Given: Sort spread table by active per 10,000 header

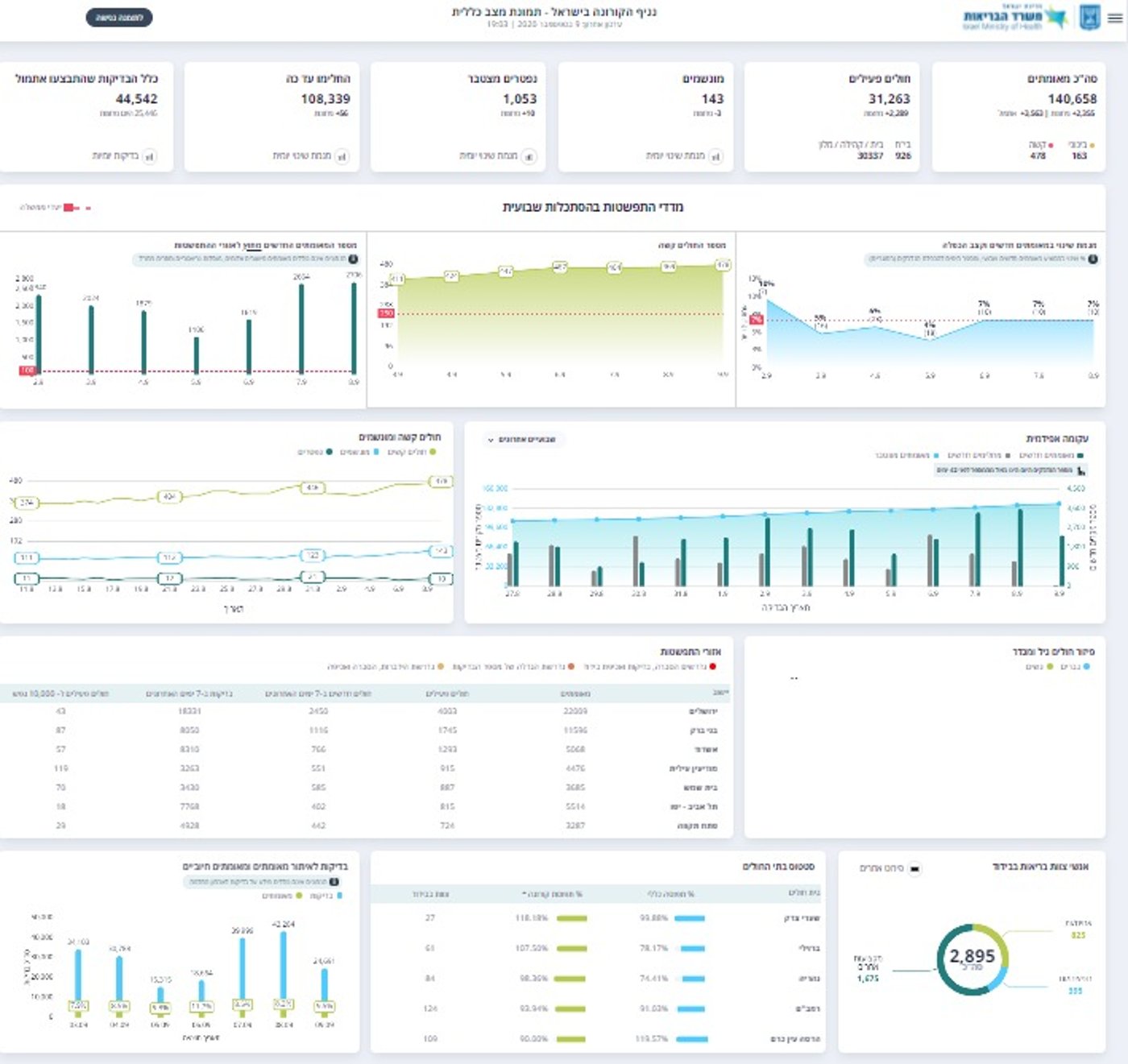Looking at the screenshot, I should tap(60, 693).
